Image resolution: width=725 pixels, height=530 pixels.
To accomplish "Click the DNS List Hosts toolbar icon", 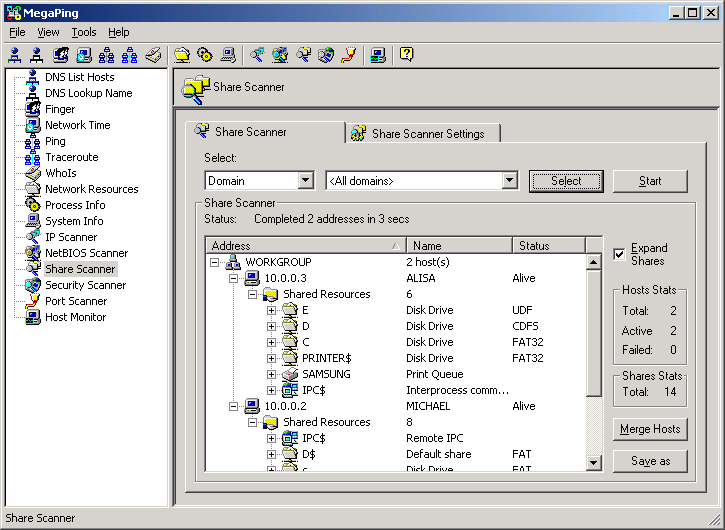I will (x=15, y=55).
